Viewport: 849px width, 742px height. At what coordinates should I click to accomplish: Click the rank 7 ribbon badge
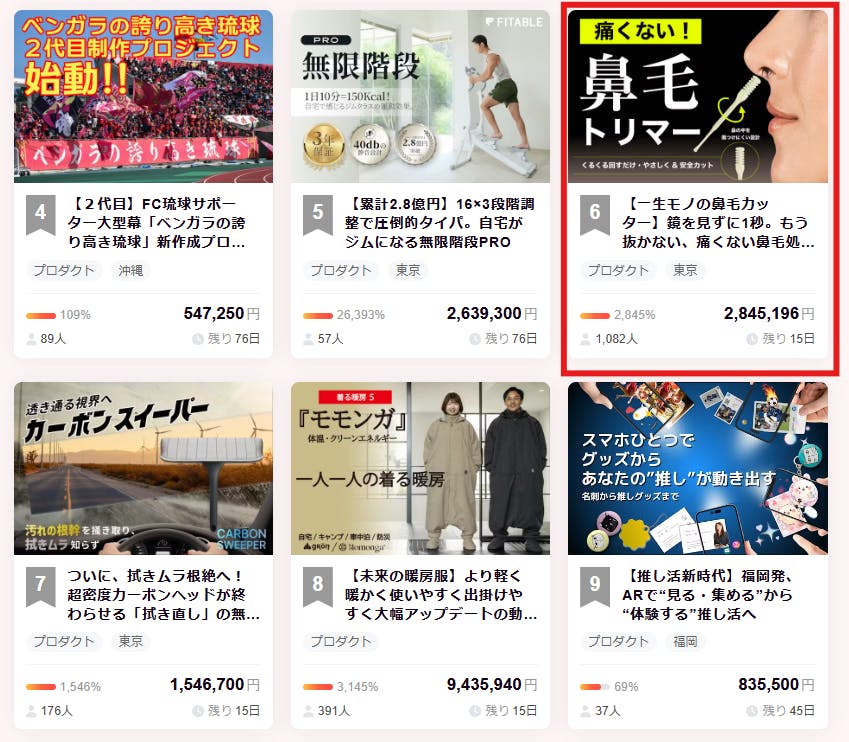pos(41,587)
